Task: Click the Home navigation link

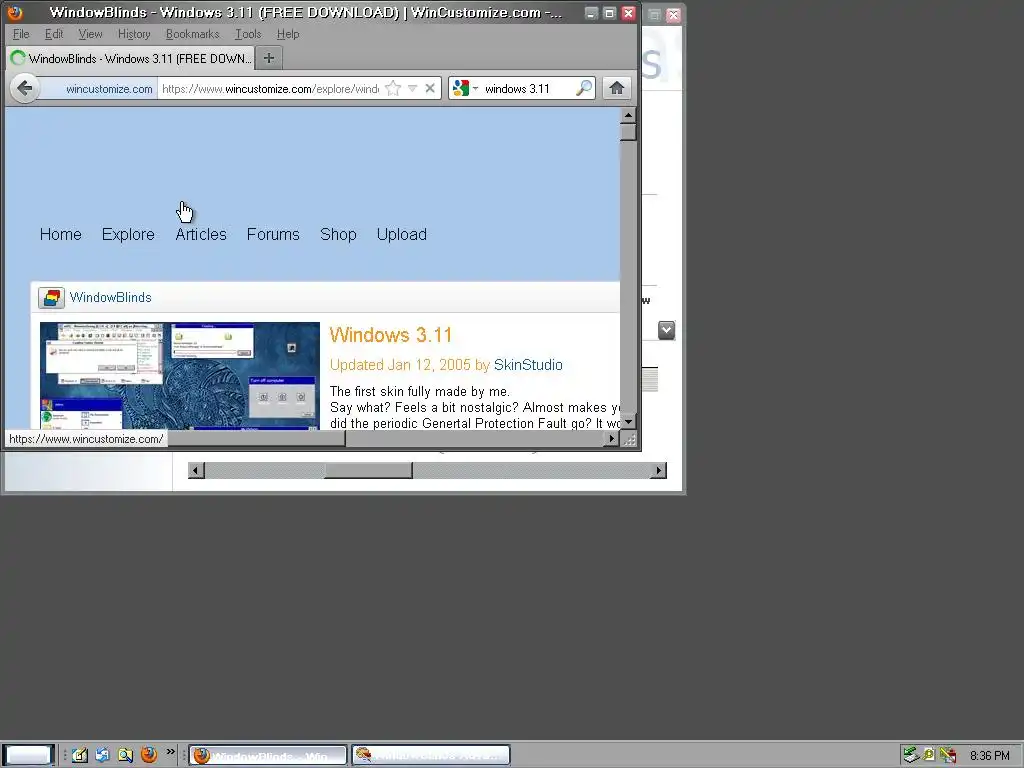Action: [x=61, y=234]
